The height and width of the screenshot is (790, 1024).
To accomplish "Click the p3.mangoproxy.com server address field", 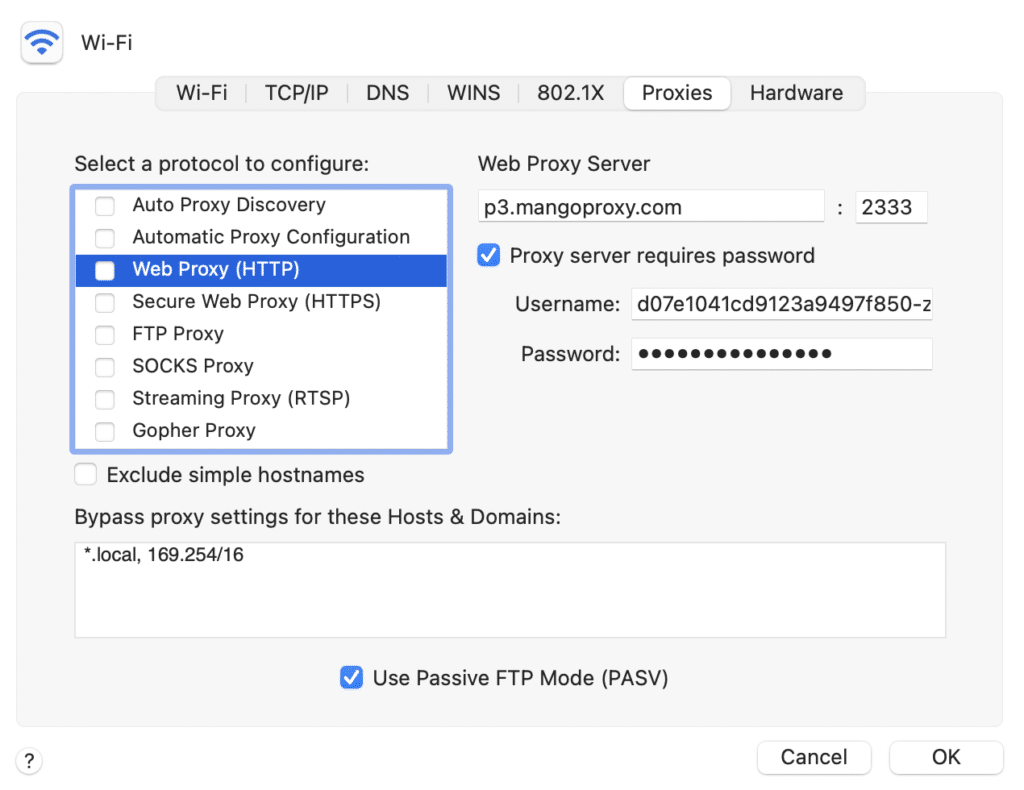I will tap(651, 207).
